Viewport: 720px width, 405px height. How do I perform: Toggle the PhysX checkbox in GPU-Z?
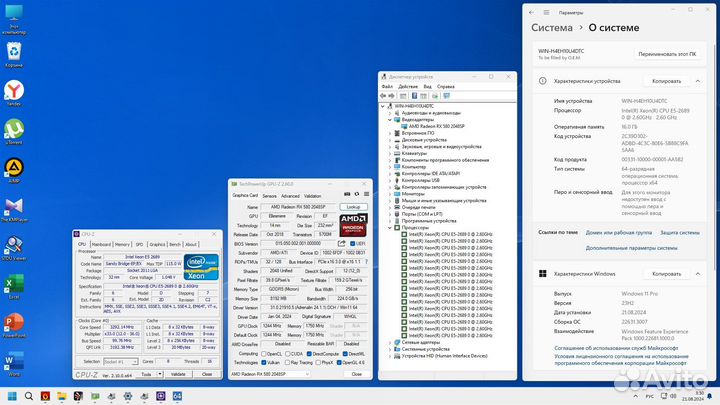tap(318, 362)
